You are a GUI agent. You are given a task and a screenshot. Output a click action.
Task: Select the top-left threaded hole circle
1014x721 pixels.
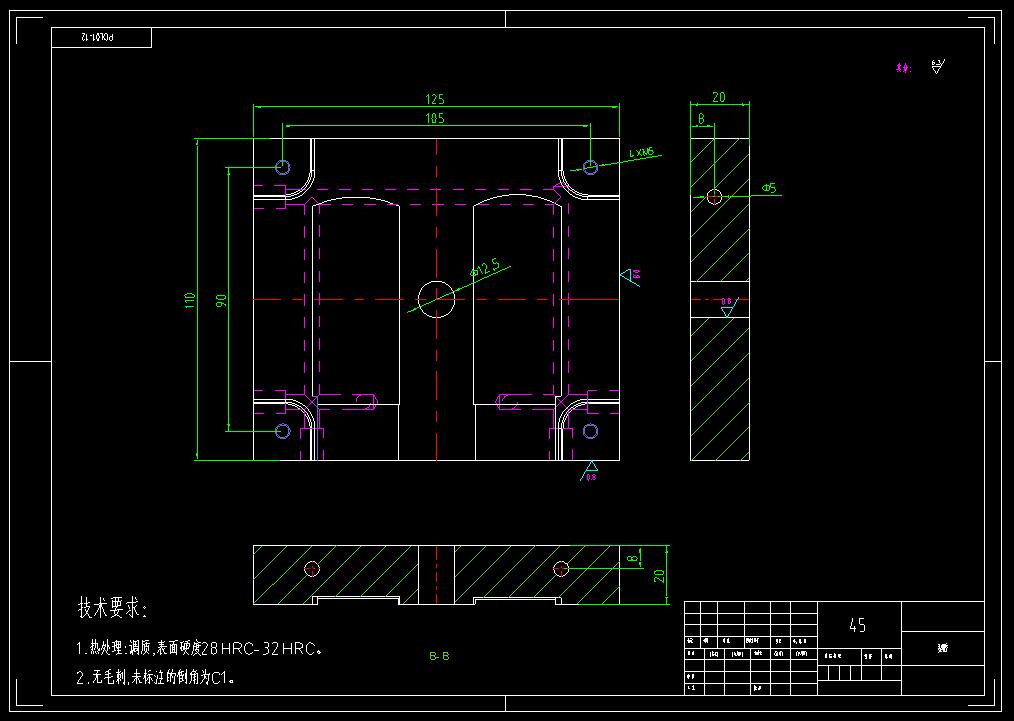tap(283, 167)
